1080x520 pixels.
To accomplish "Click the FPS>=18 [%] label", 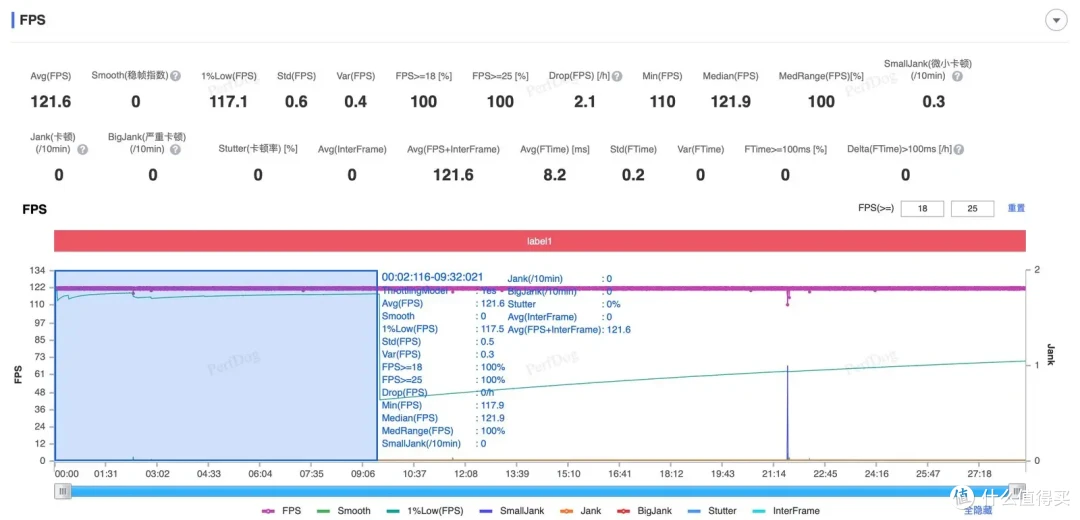I will 424,76.
